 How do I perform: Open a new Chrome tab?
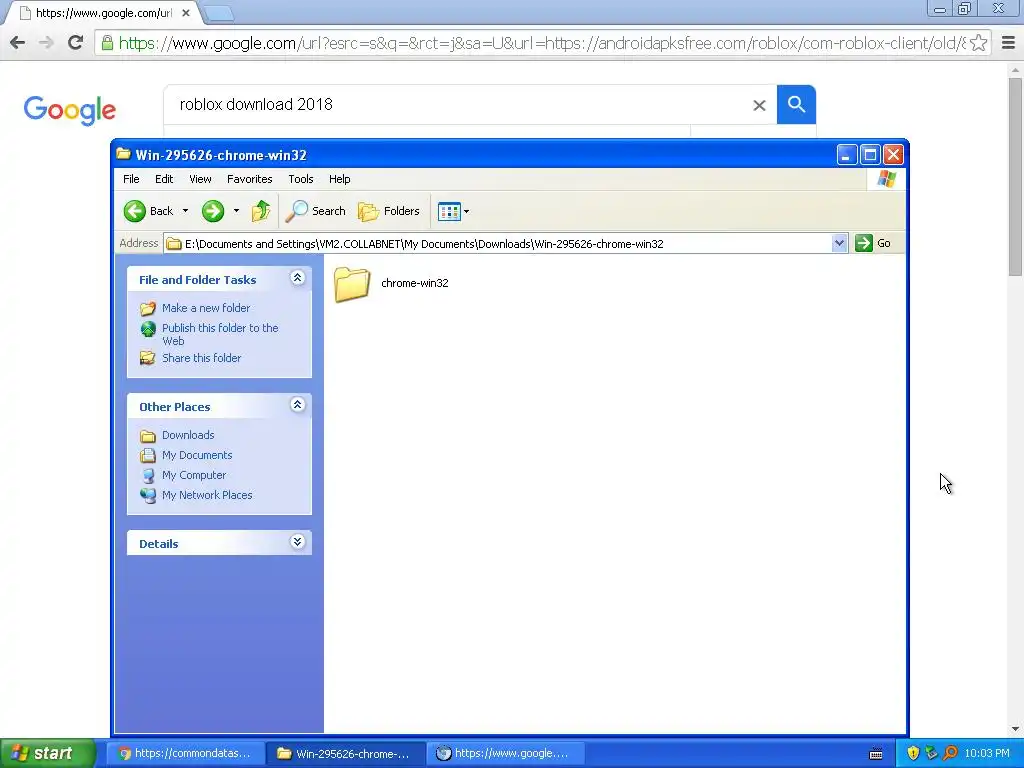pos(218,13)
